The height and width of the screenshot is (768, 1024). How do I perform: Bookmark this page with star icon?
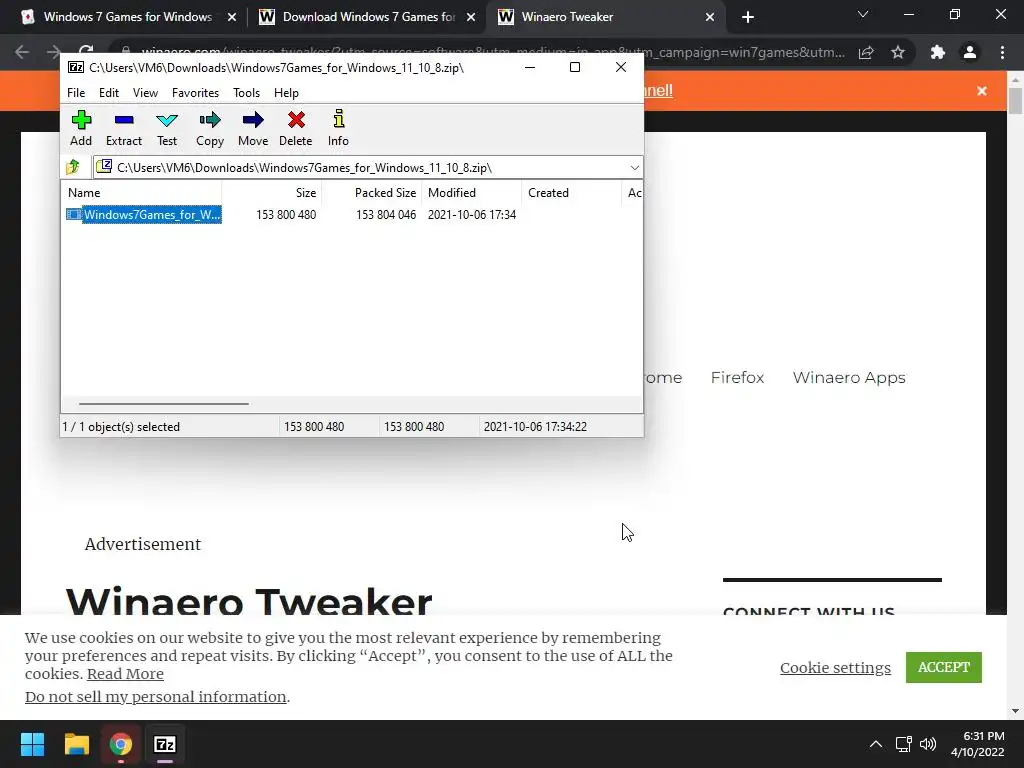[898, 52]
